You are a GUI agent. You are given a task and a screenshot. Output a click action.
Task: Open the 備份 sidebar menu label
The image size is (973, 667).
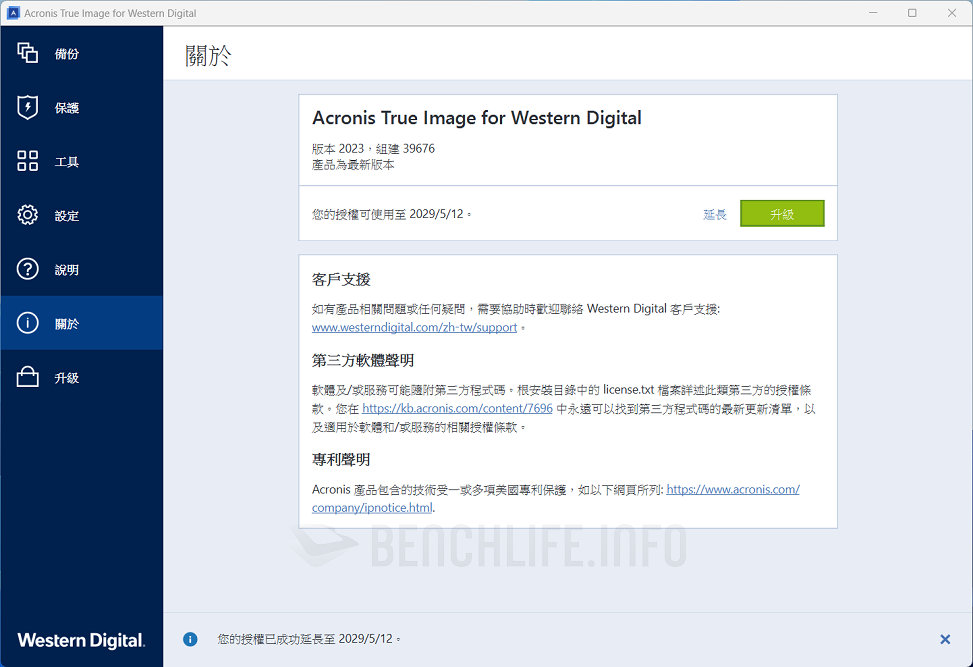66,54
